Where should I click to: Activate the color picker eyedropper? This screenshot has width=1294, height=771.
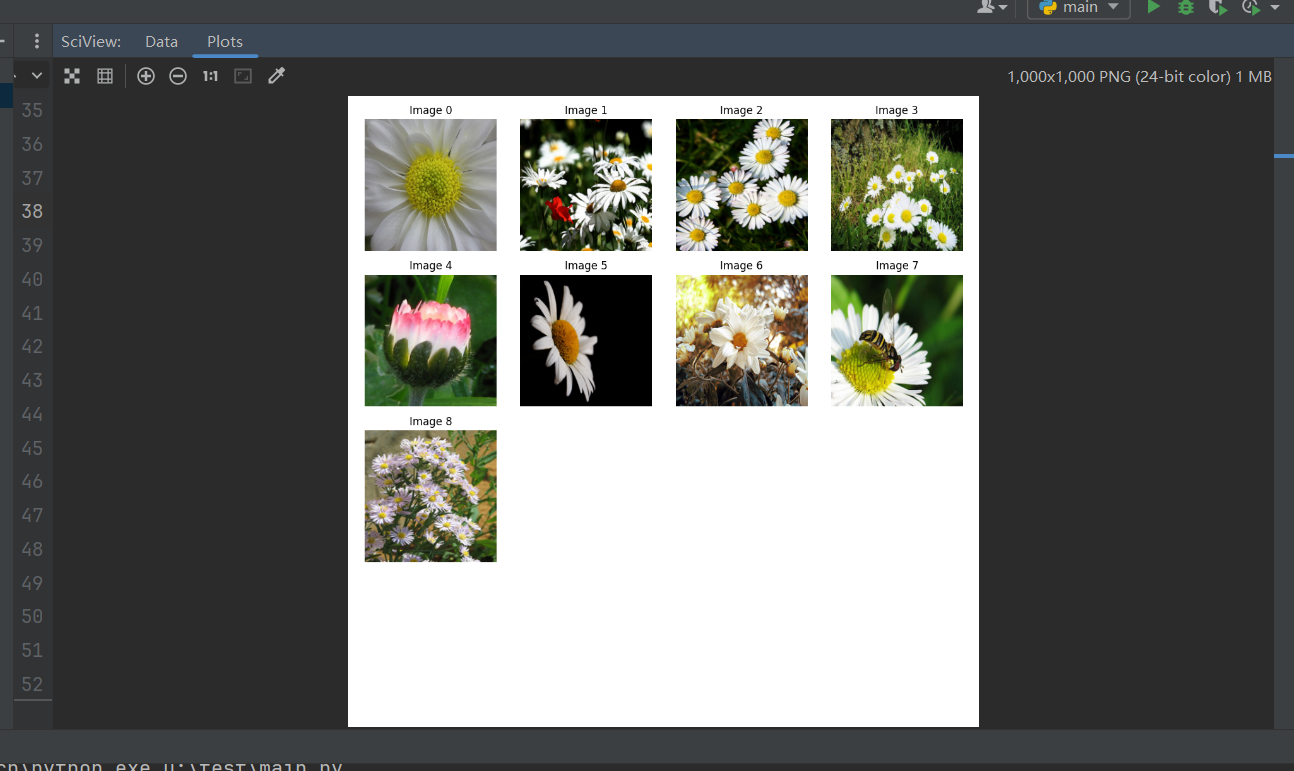277,76
